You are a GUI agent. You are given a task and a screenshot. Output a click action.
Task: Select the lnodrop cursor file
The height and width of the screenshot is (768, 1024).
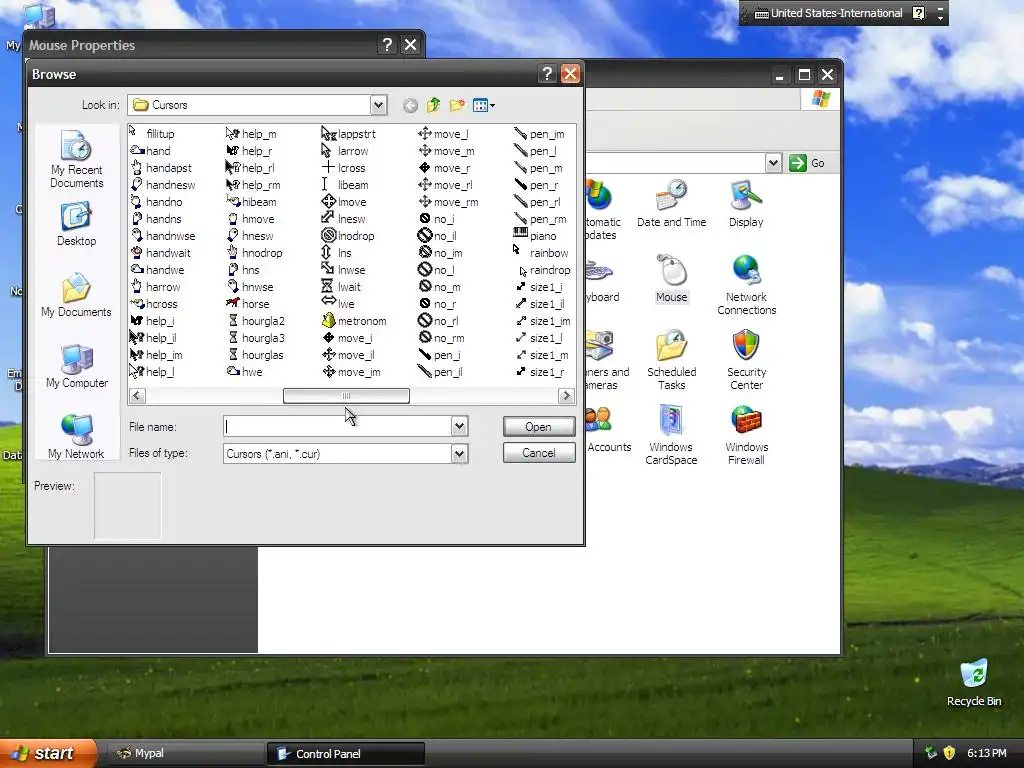348,236
